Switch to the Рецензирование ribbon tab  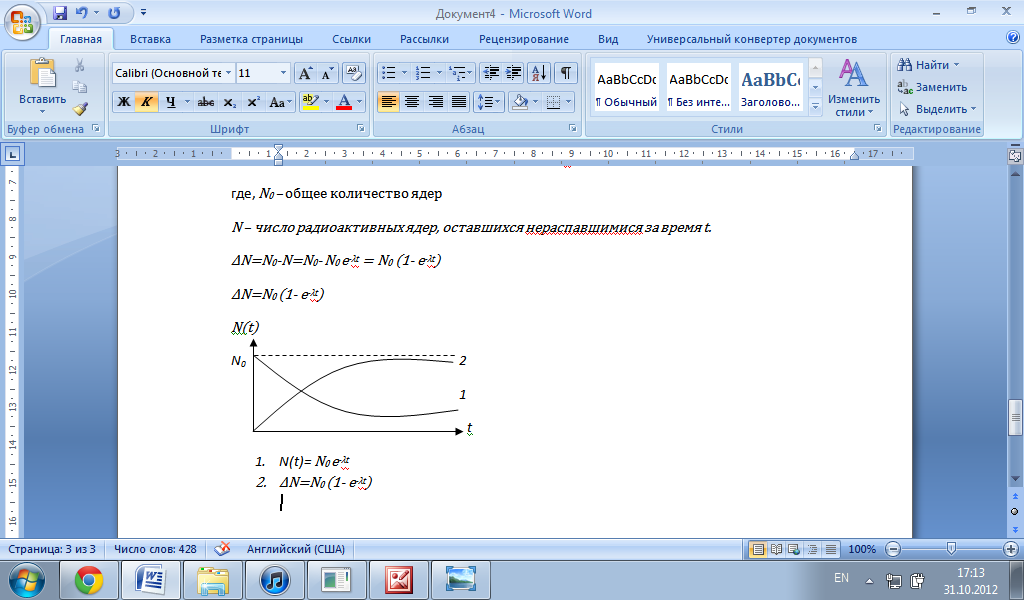coord(524,39)
